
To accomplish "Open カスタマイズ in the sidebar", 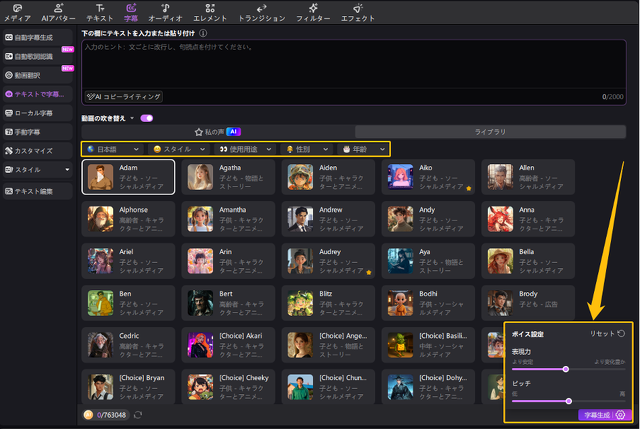I will (x=38, y=151).
